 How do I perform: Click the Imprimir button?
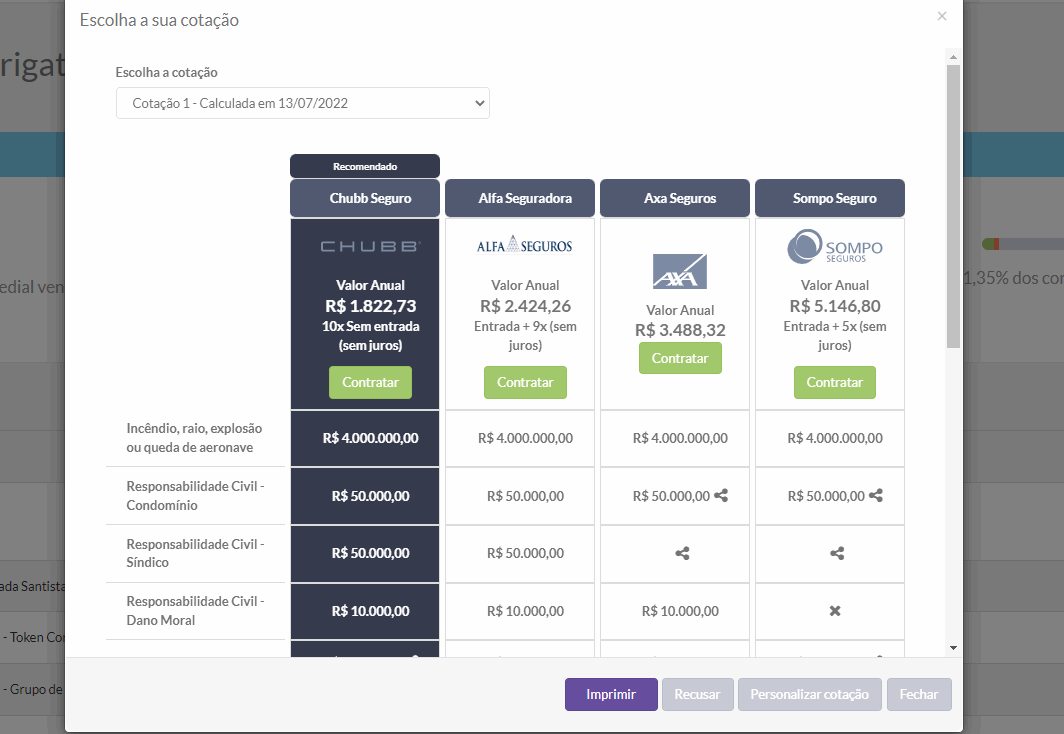point(611,695)
